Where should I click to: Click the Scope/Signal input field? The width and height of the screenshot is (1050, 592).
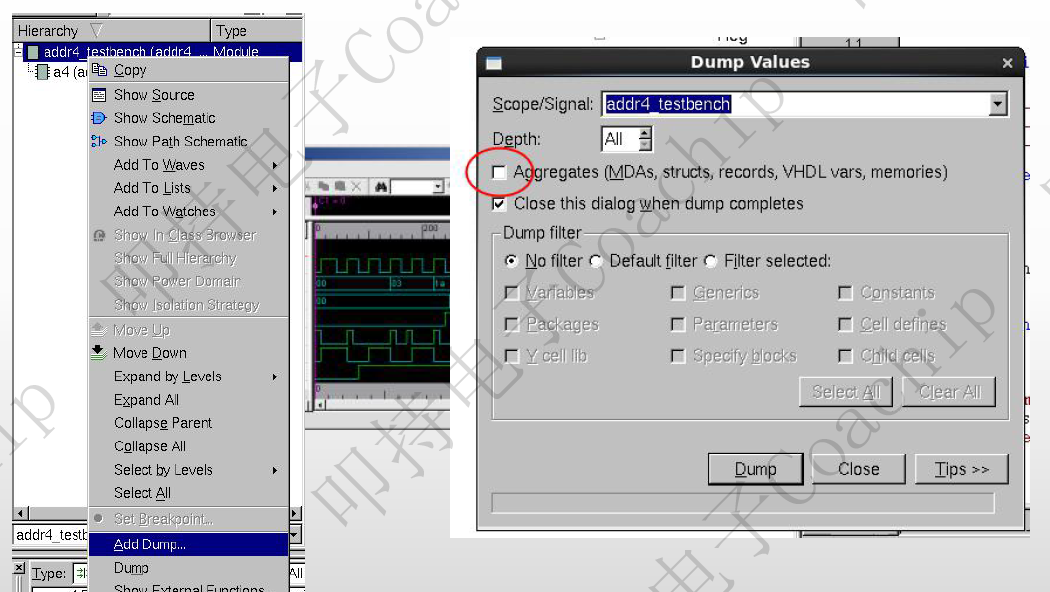tap(796, 104)
